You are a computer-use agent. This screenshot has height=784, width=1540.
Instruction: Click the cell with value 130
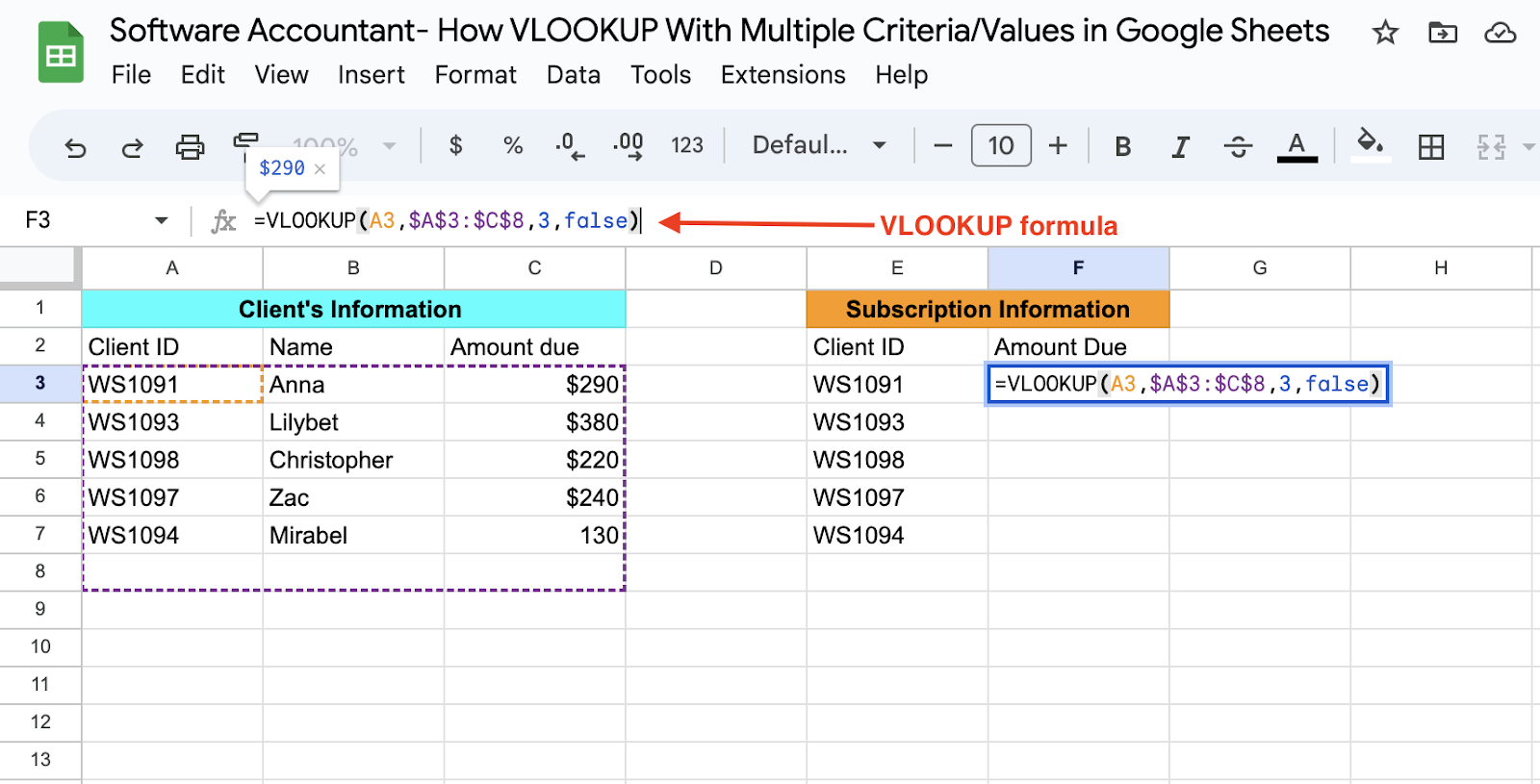click(534, 535)
